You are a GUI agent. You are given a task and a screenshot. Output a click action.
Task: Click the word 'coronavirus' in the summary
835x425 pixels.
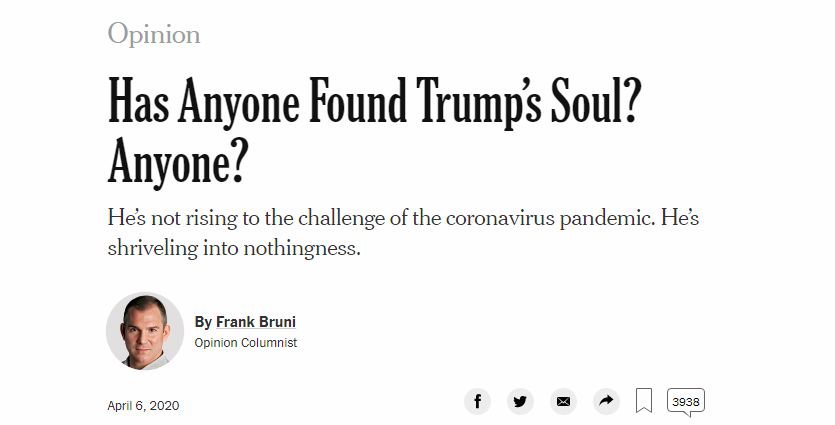tap(500, 218)
